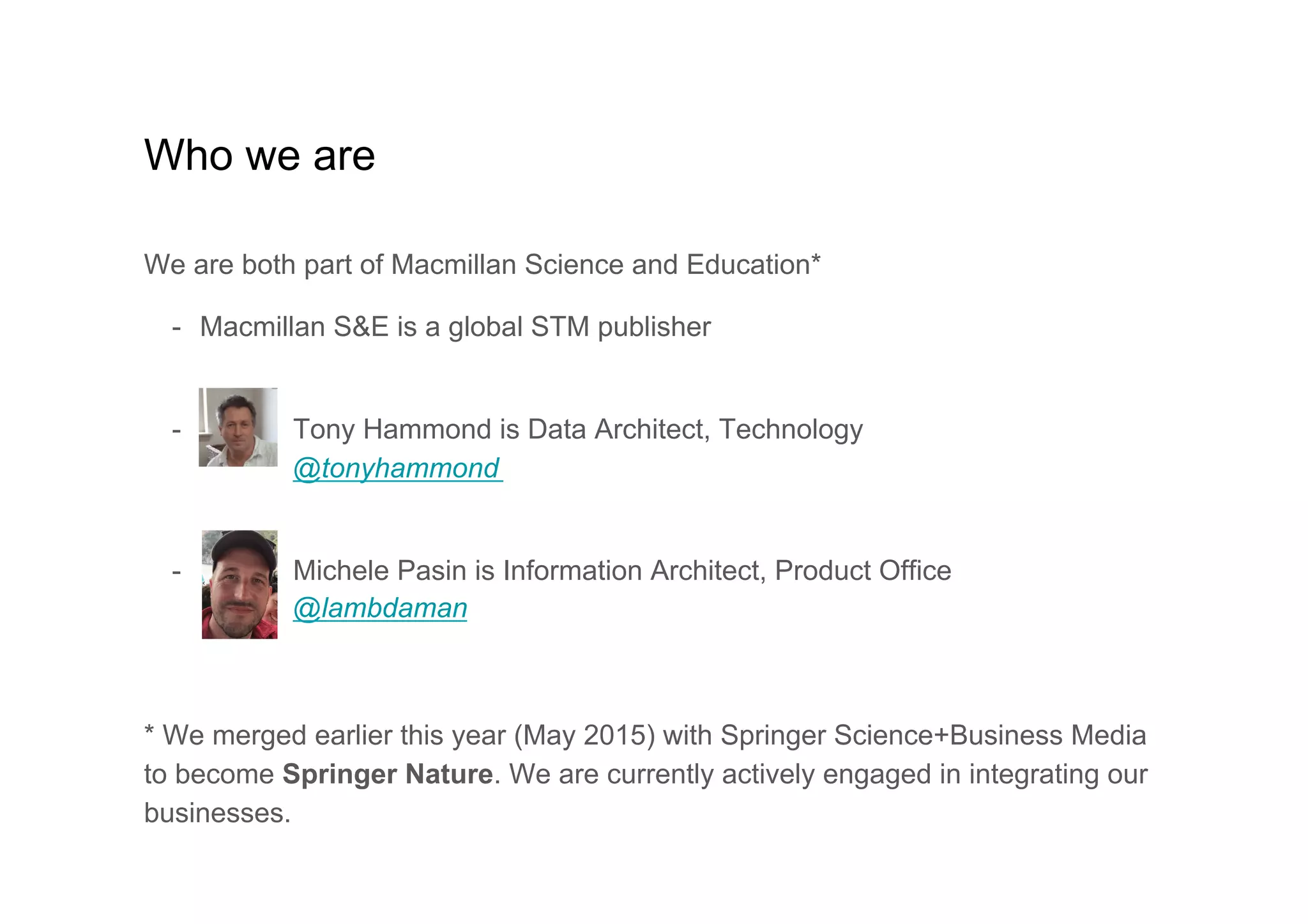
Task: Click the dash bullet left of Tony Hammond's photo
Action: (176, 430)
